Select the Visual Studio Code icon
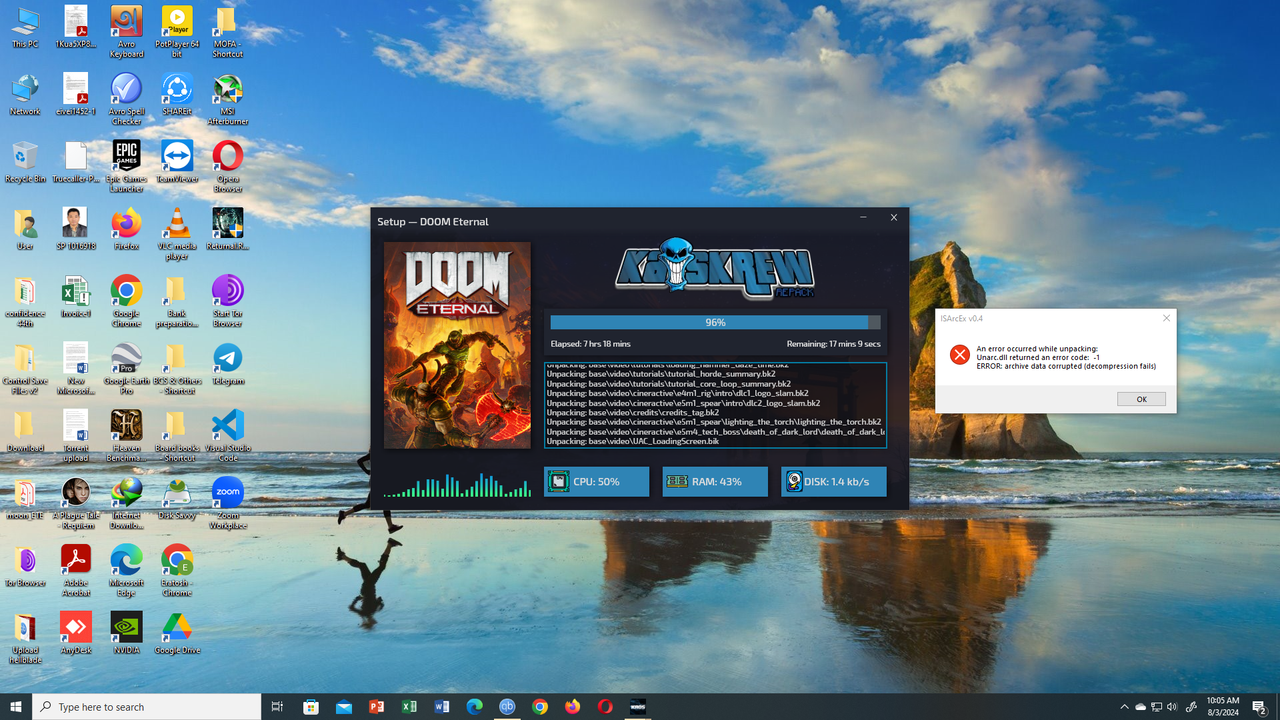Image resolution: width=1280 pixels, height=720 pixels. [228, 436]
